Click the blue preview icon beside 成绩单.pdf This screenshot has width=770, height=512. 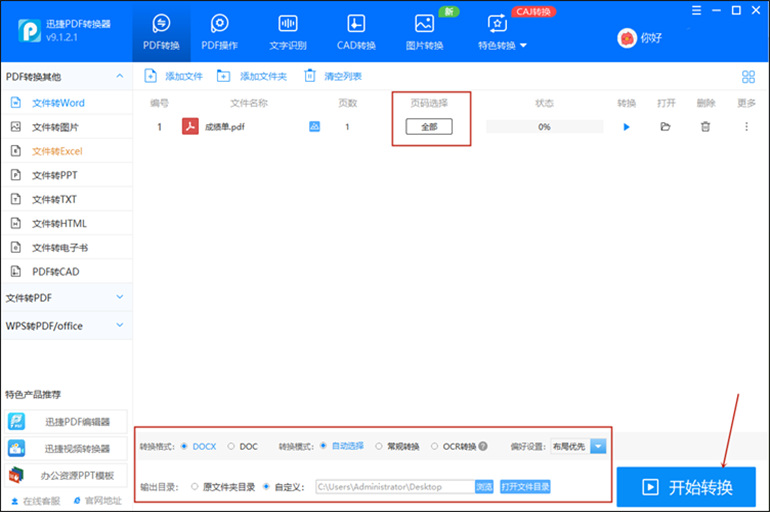[x=314, y=127]
